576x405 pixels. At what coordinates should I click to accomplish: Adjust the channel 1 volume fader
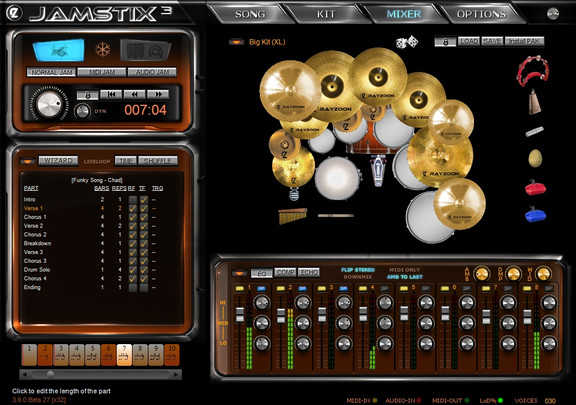(240, 315)
